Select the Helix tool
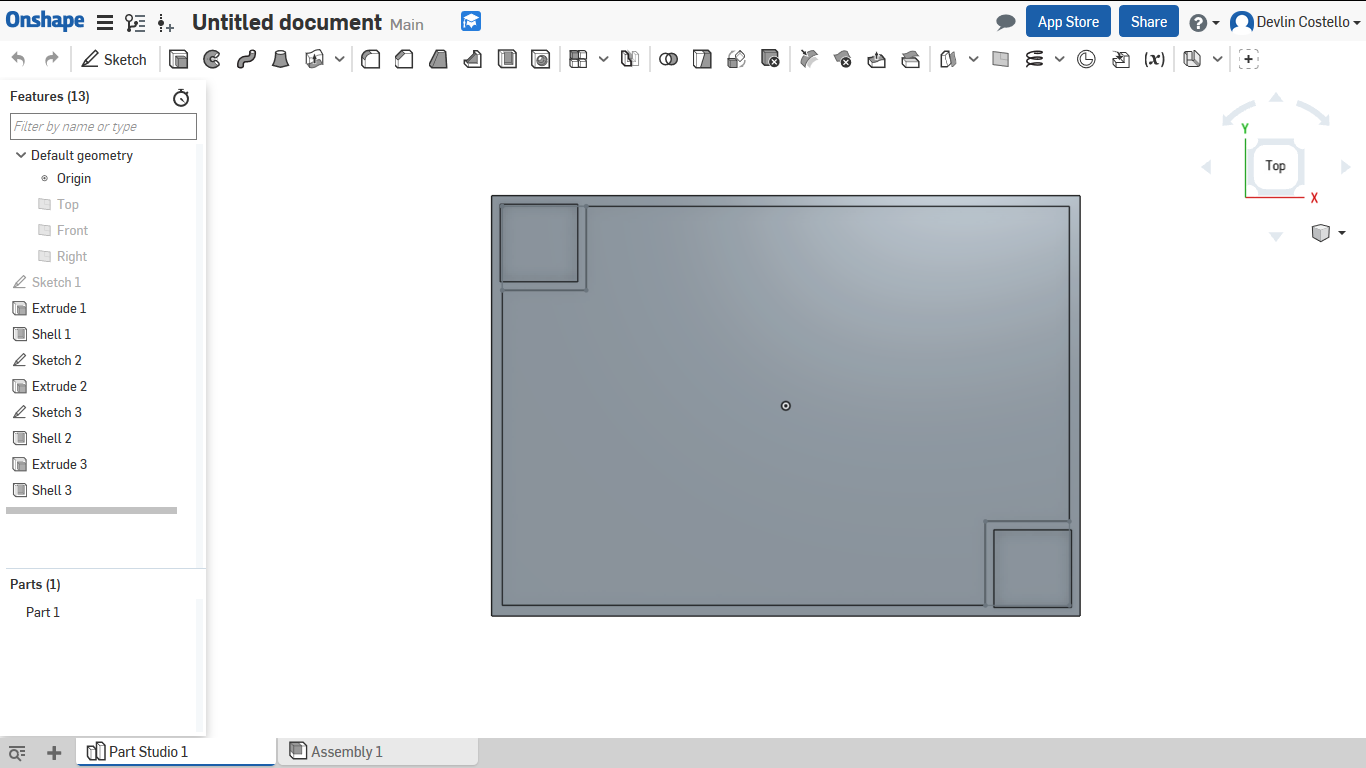Screen dimensions: 1366x768 click(1035, 59)
